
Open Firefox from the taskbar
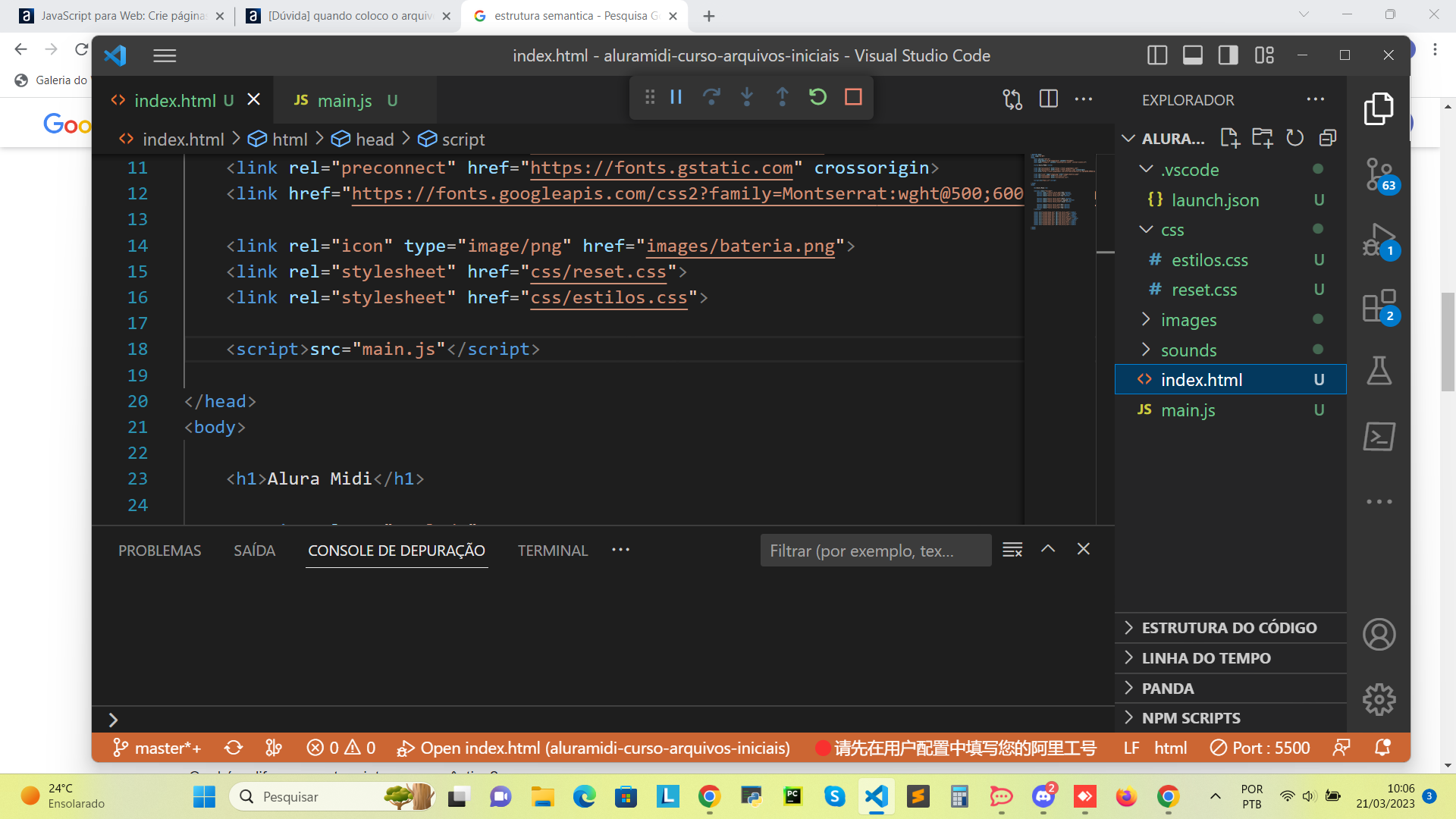click(x=1126, y=796)
